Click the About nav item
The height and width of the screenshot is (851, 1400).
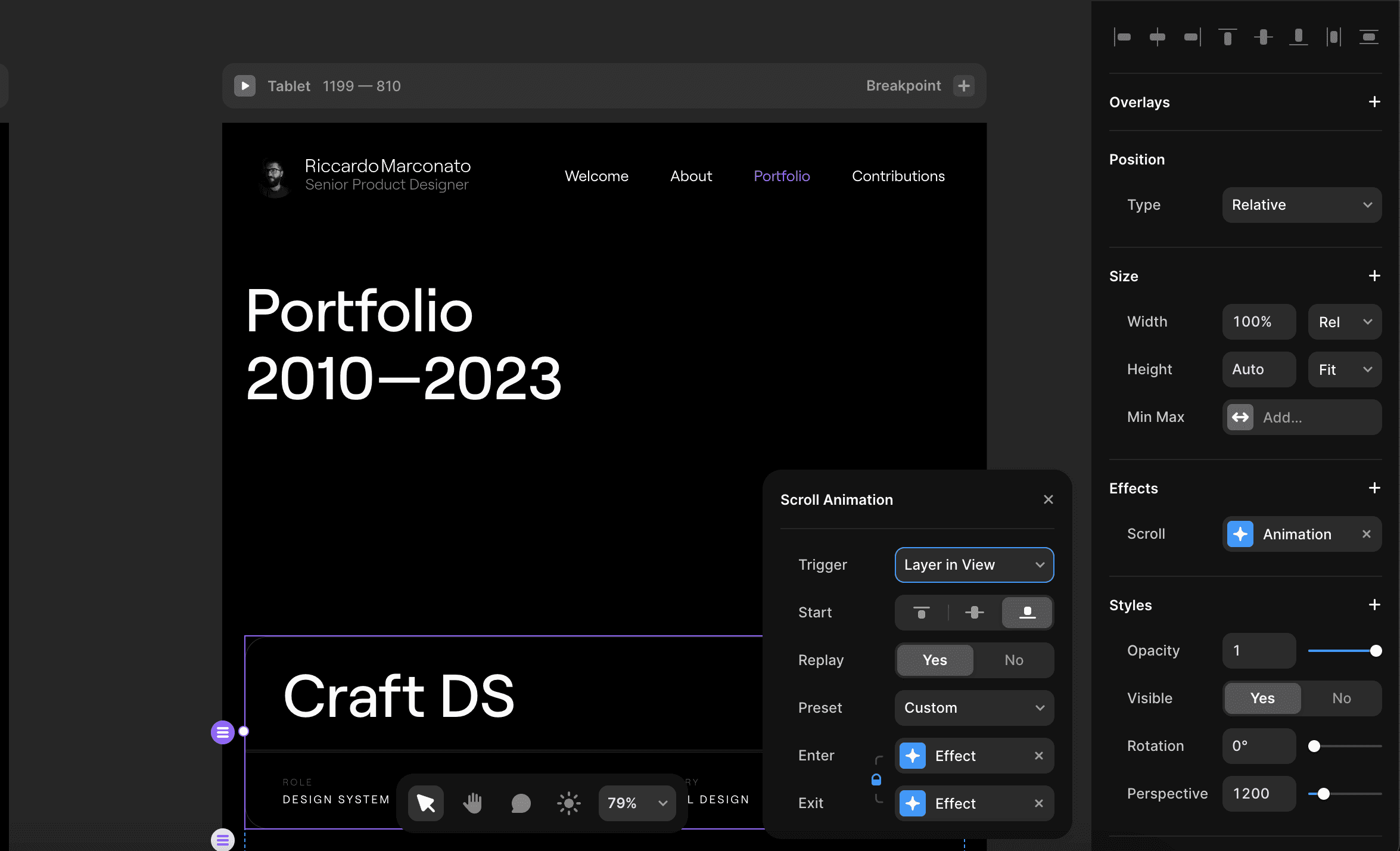tap(690, 176)
